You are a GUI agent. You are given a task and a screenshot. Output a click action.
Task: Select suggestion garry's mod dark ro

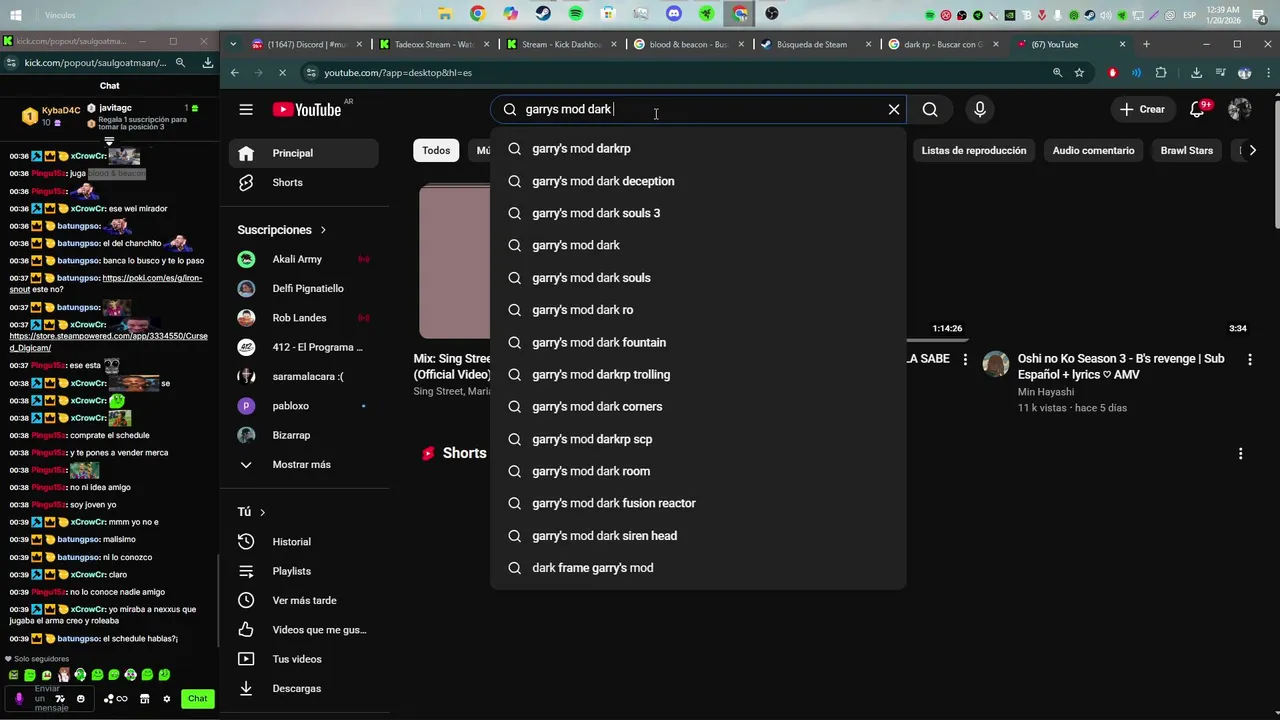click(x=698, y=310)
